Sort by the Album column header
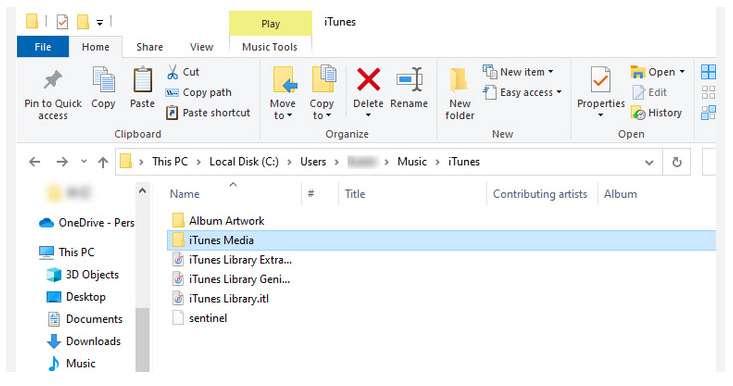 [x=620, y=194]
